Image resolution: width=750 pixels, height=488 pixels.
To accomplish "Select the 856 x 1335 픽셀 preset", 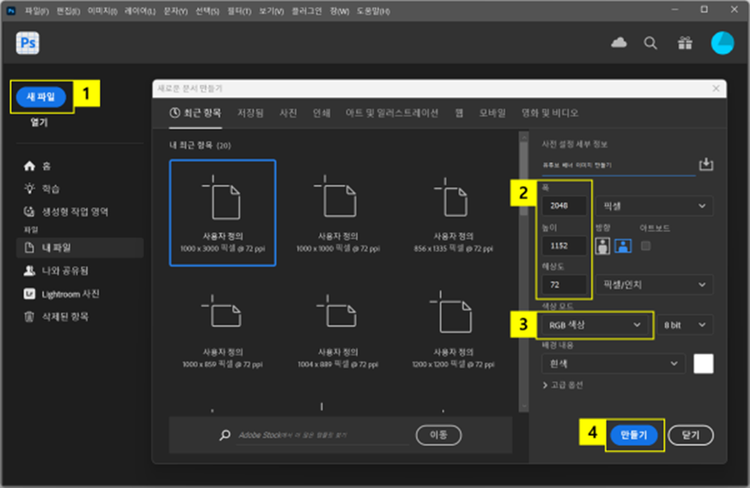I will coord(453,213).
